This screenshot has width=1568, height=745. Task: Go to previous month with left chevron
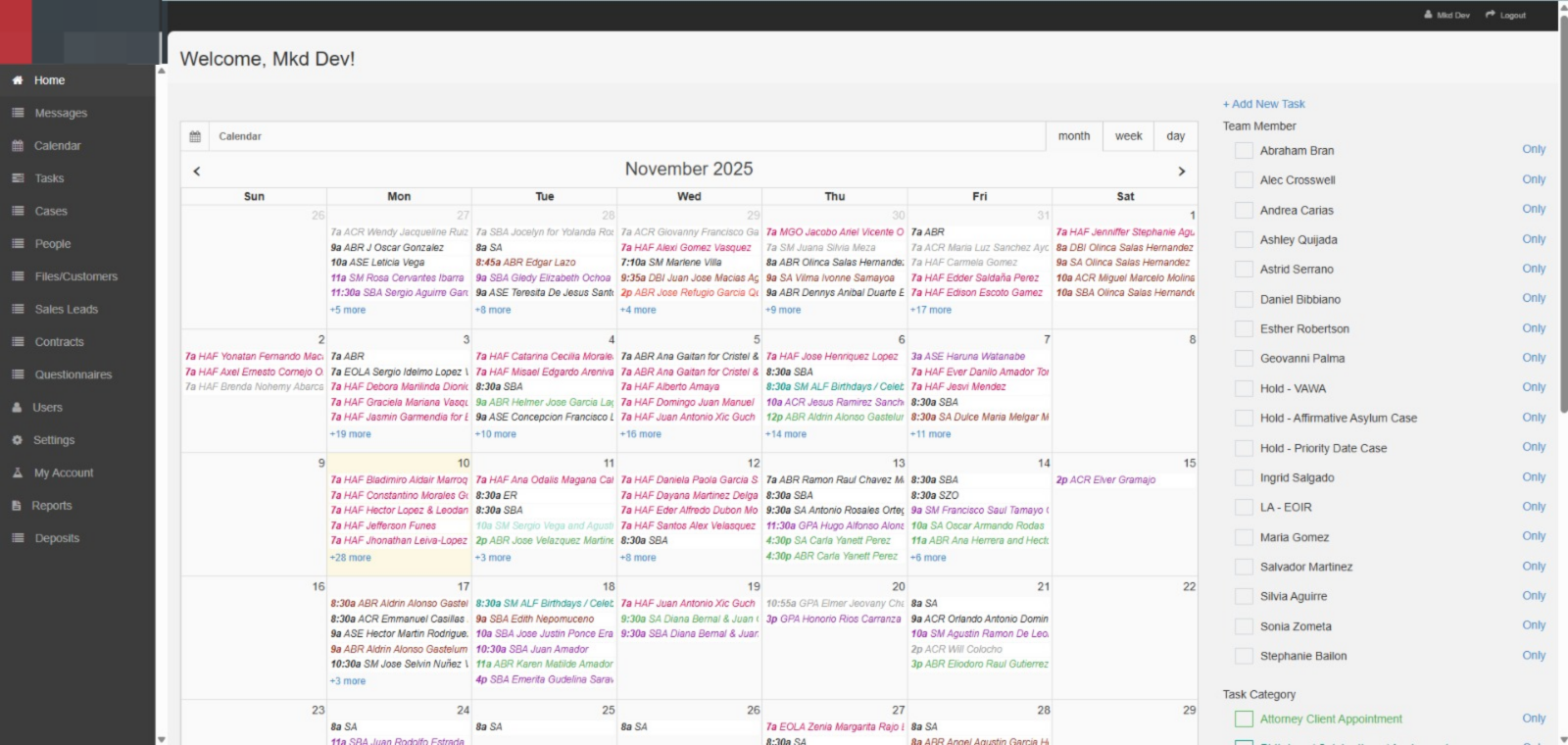[197, 172]
